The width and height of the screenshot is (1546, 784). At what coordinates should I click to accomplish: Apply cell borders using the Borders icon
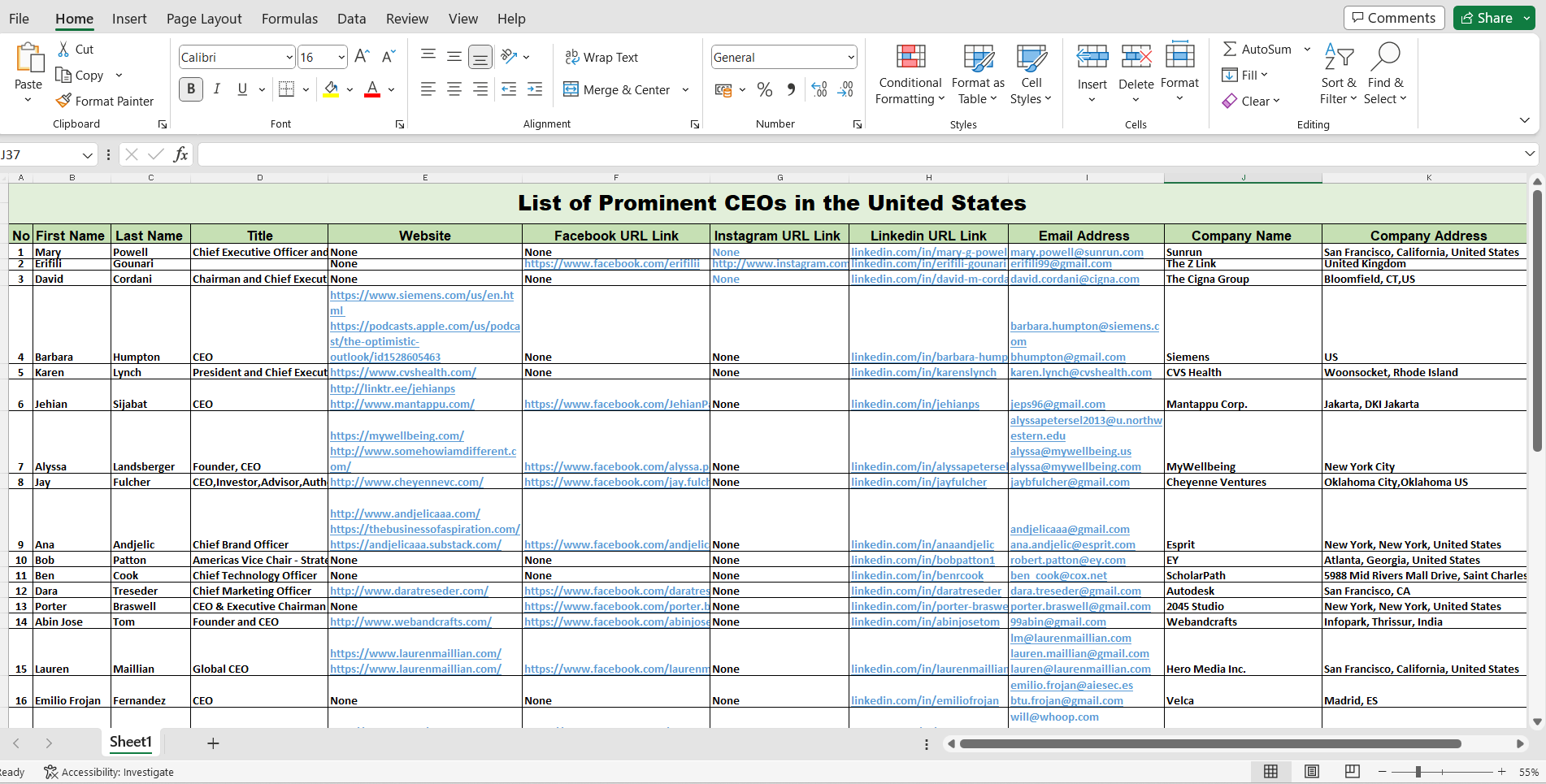coord(286,89)
